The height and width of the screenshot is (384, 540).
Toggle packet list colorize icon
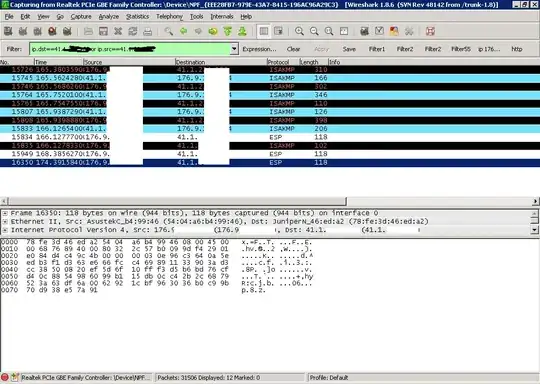(x=264, y=31)
